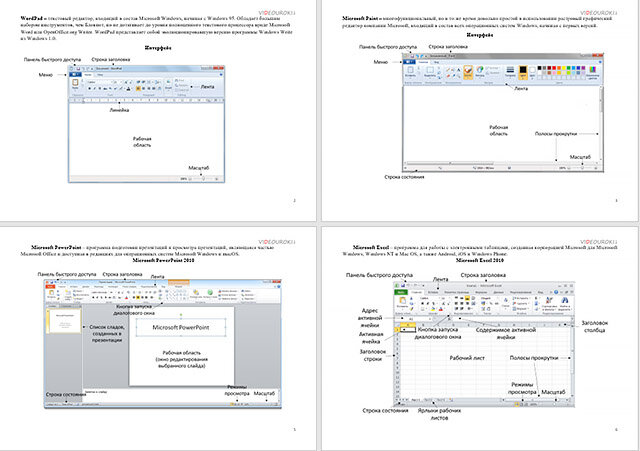Screen dimensions: 640x451
Task: Open the number format dropdown in Excel's ribbon
Action: 490,298
